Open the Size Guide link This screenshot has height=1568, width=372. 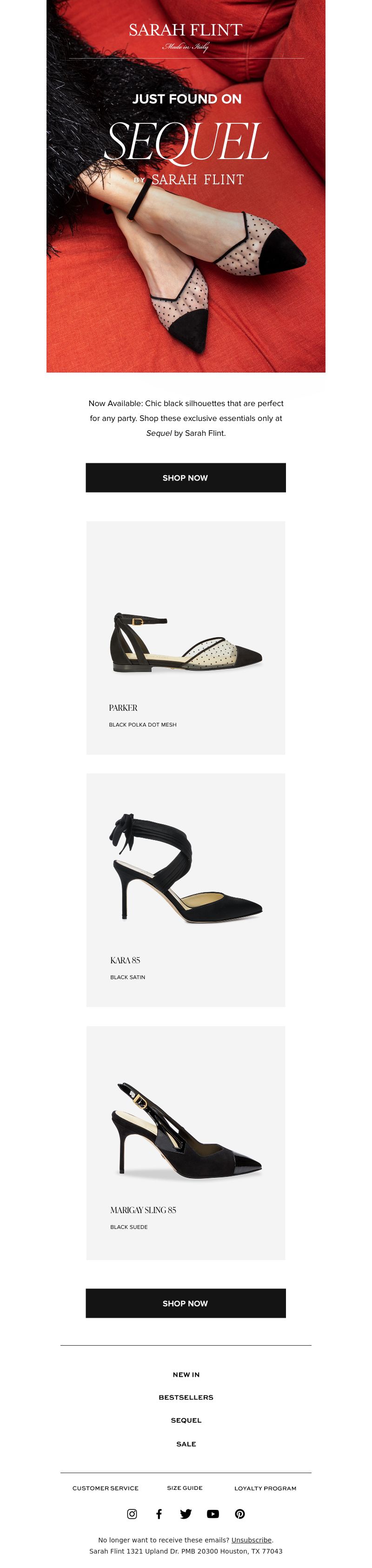click(x=185, y=1488)
